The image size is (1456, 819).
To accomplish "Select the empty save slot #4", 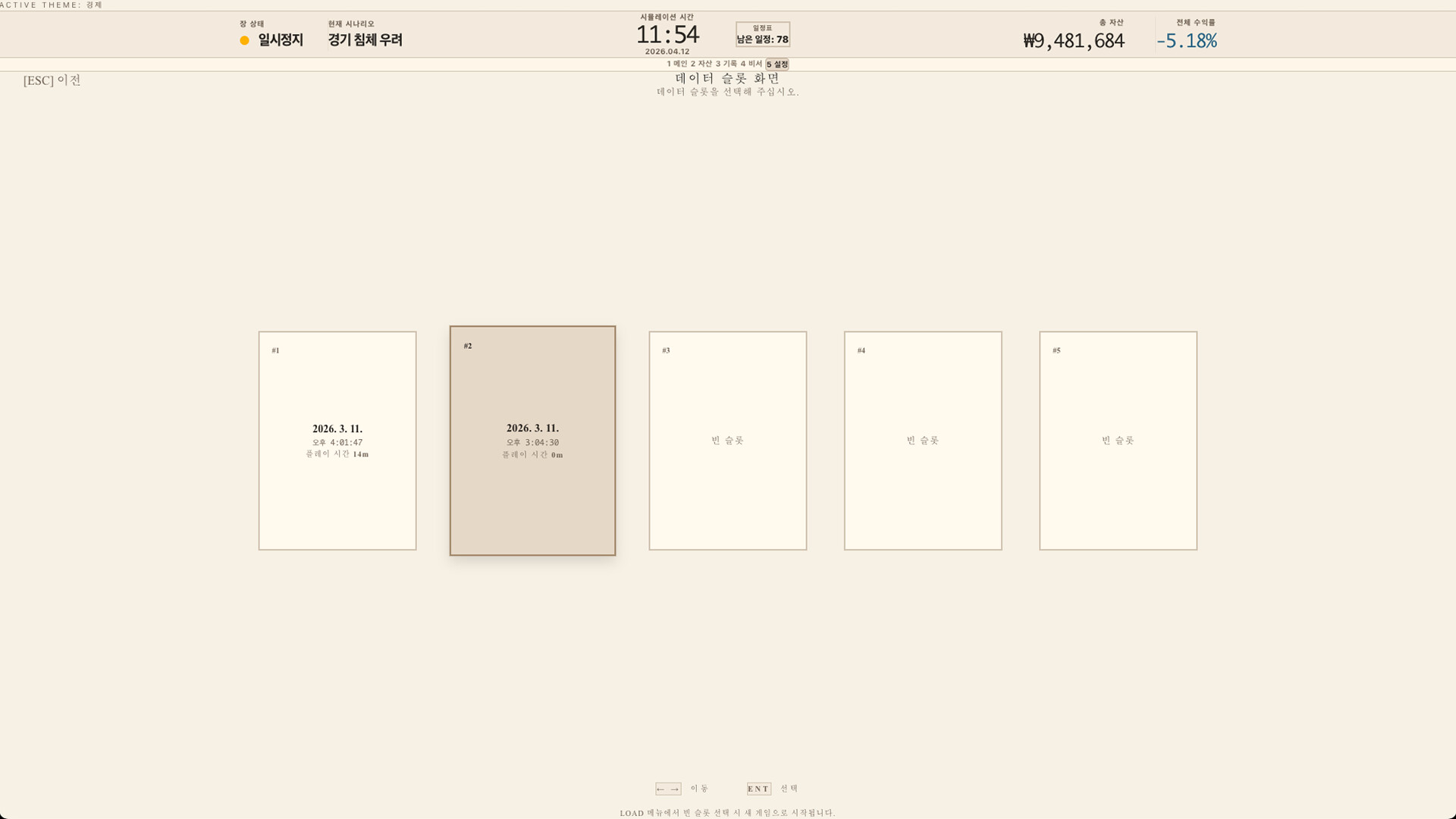I will [x=923, y=441].
